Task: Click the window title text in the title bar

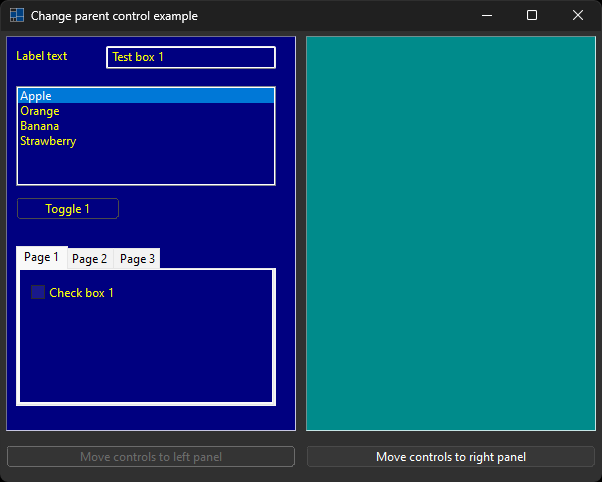Action: coord(114,16)
